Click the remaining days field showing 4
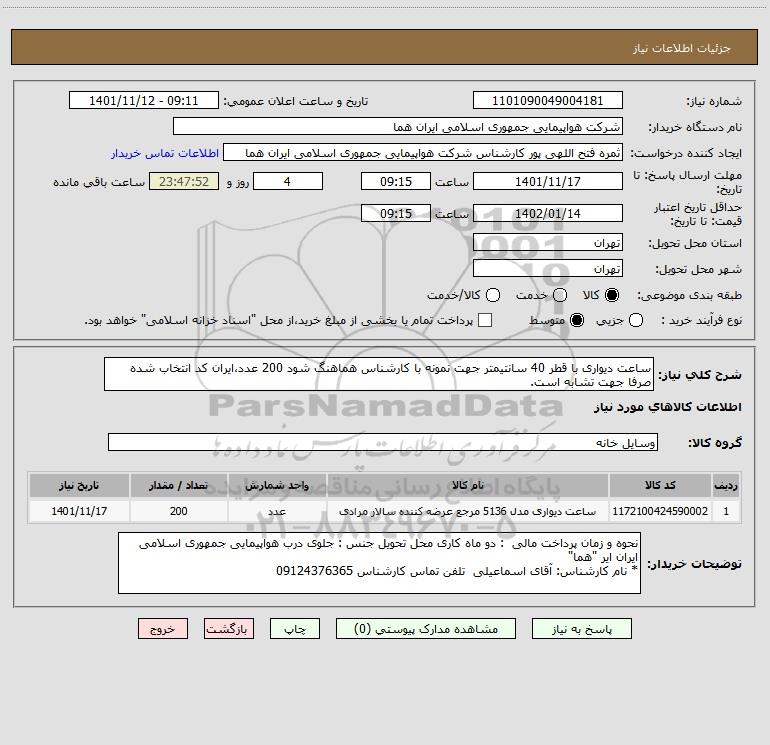 [x=288, y=182]
